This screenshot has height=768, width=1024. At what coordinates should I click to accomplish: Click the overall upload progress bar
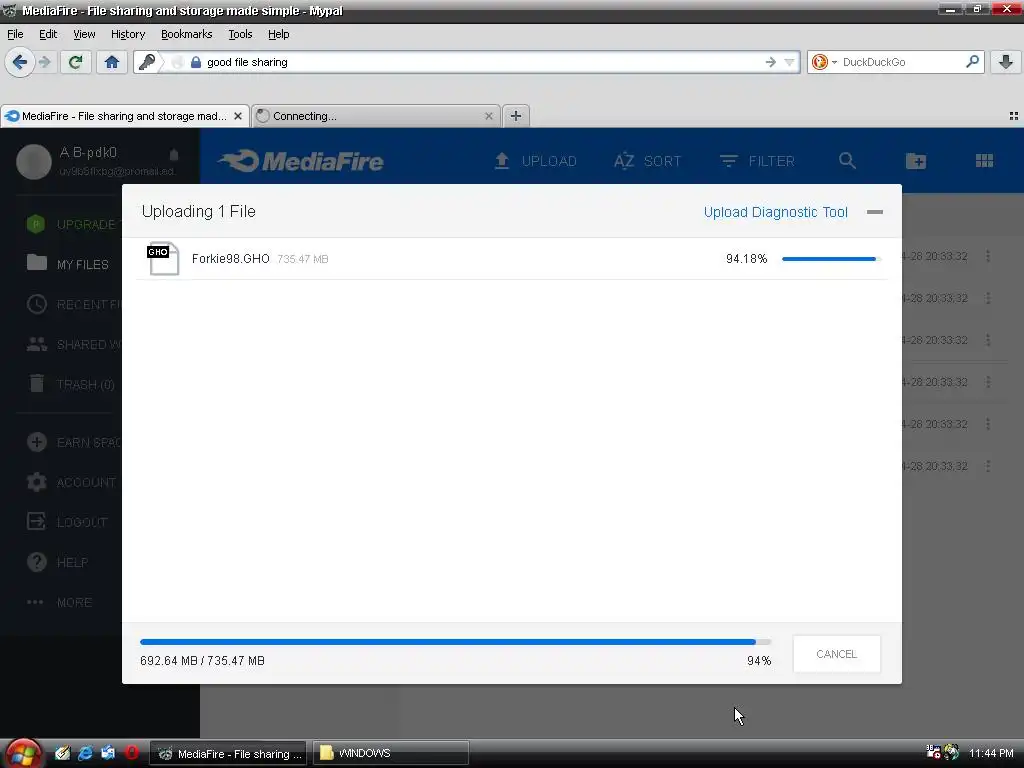click(455, 642)
